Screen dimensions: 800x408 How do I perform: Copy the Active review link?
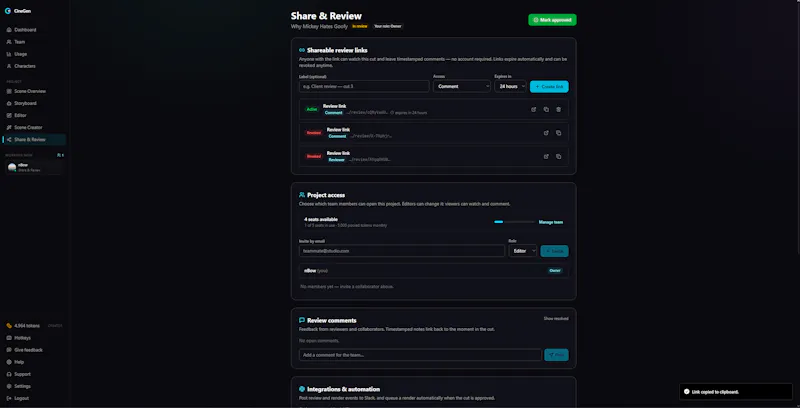tap(546, 110)
